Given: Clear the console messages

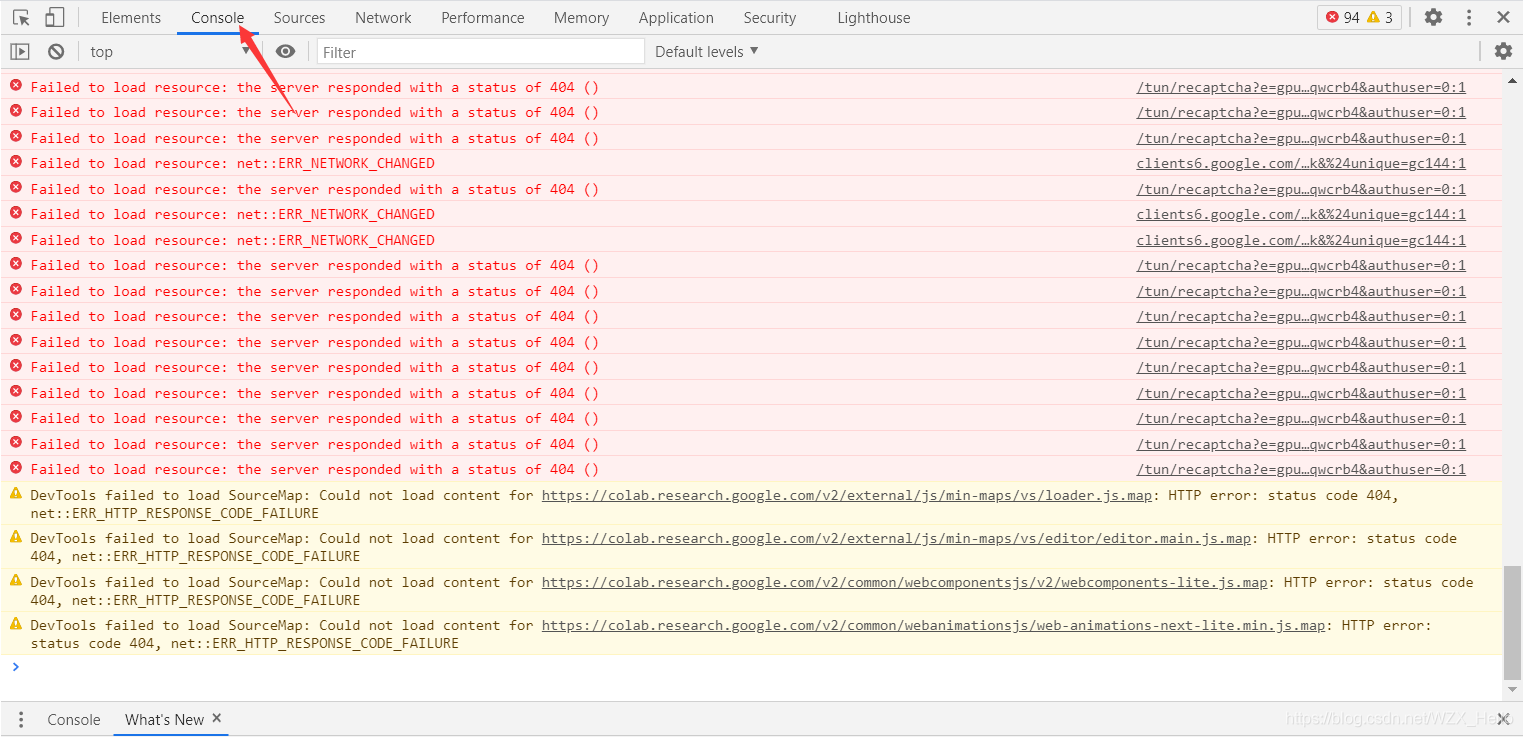Looking at the screenshot, I should point(55,51).
